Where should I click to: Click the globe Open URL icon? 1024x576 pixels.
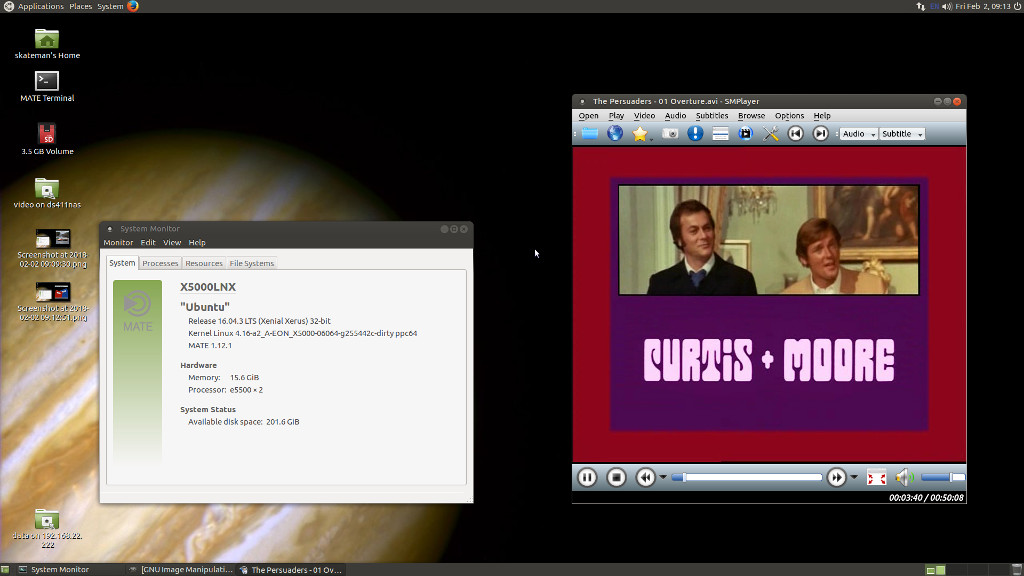(x=615, y=134)
